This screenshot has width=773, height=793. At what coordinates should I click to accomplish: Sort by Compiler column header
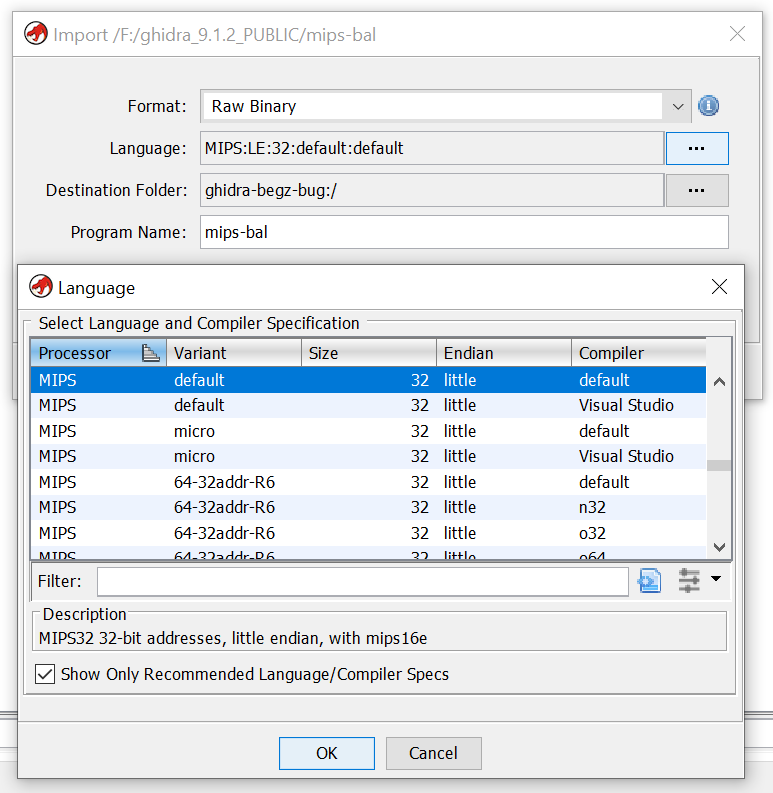coord(638,353)
